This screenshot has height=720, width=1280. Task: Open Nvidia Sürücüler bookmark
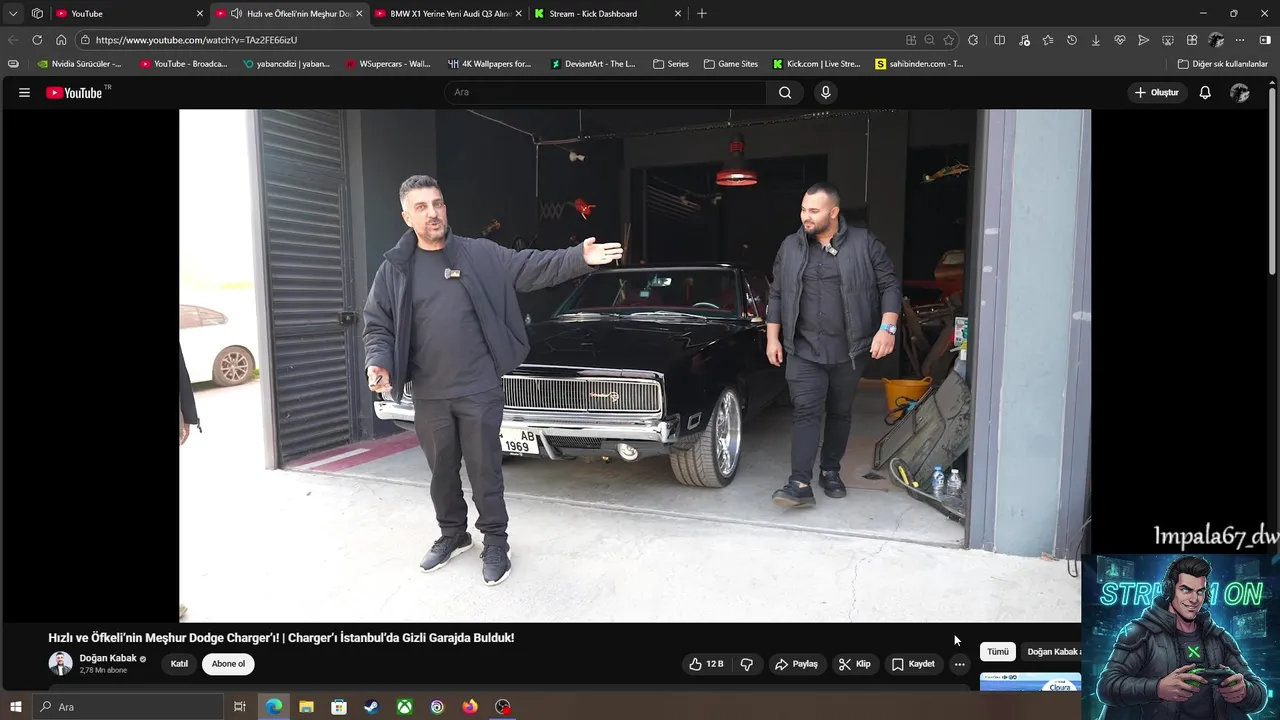(x=79, y=64)
